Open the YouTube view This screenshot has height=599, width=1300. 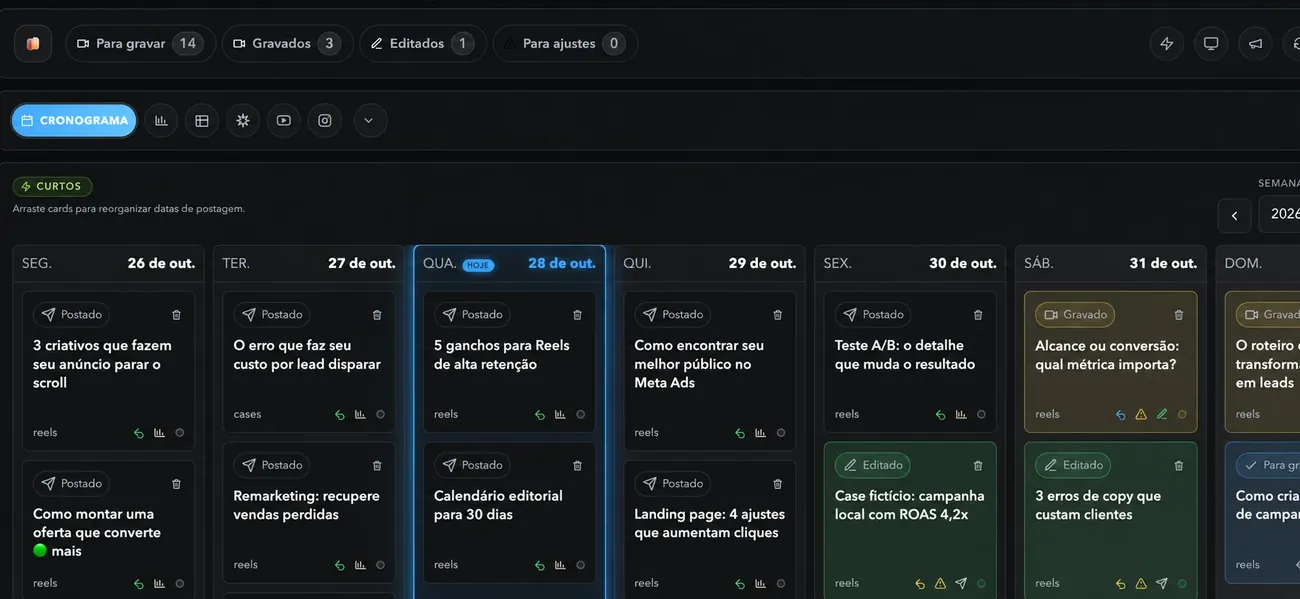click(284, 120)
